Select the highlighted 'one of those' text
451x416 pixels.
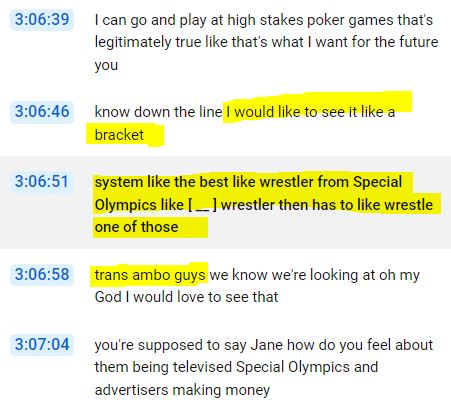[x=136, y=227]
